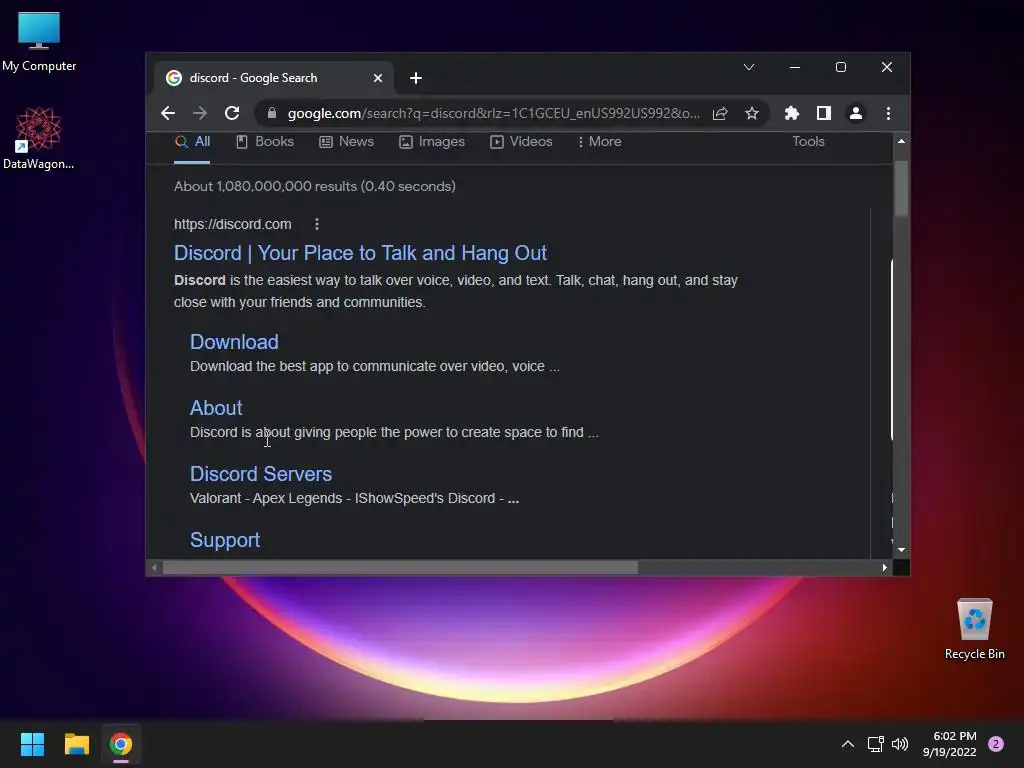Open the Extensions puzzle icon
This screenshot has height=768, width=1024.
tap(792, 114)
